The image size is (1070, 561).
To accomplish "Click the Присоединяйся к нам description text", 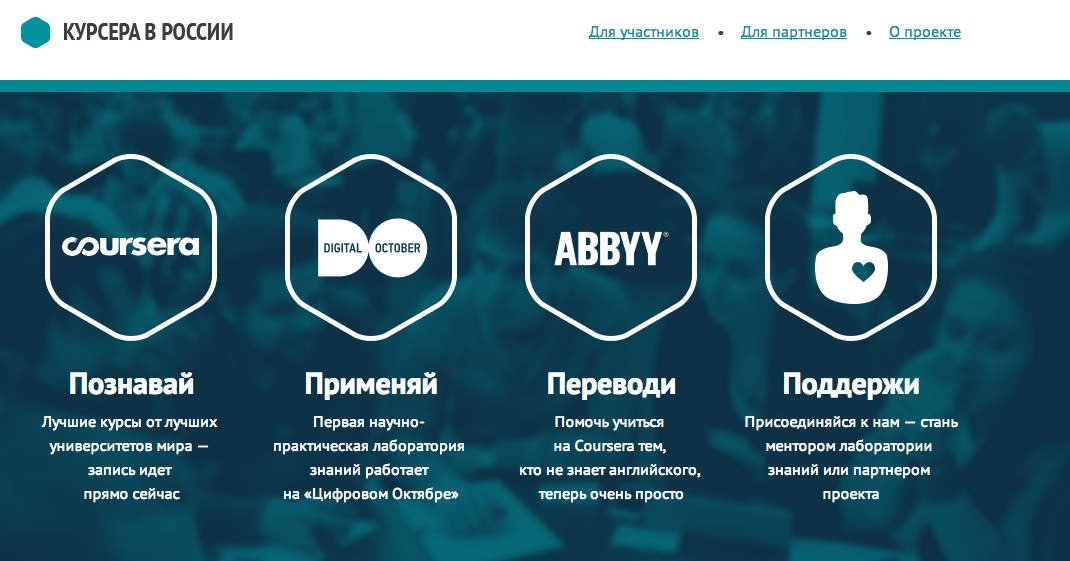I will (851, 458).
